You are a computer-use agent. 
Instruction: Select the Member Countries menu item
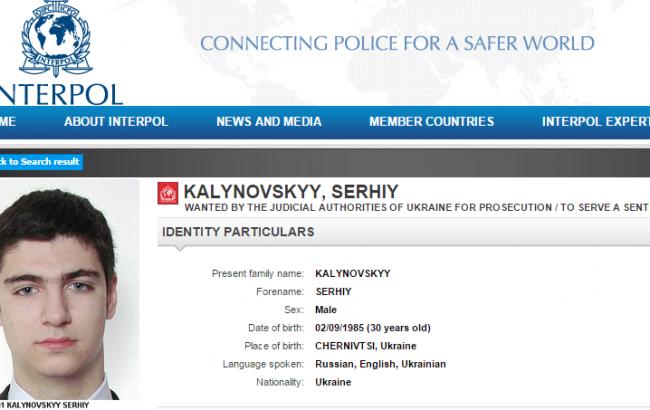431,122
